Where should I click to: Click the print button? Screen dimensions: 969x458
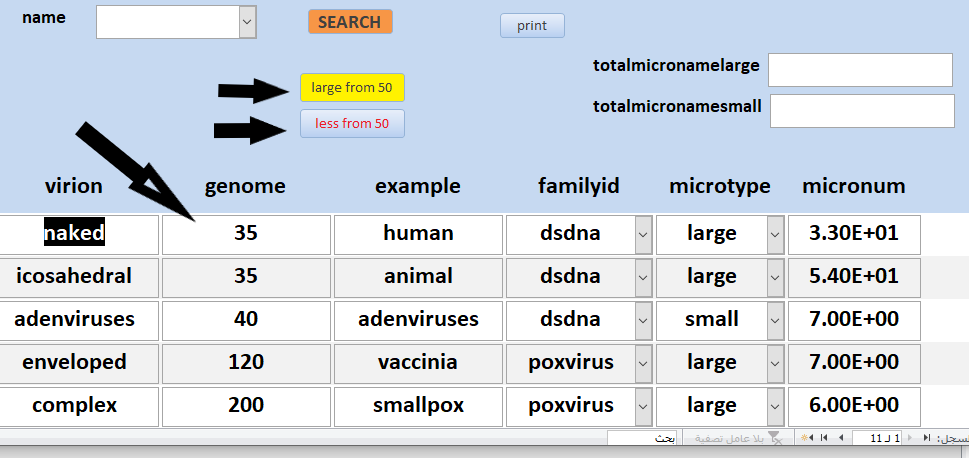pos(532,25)
